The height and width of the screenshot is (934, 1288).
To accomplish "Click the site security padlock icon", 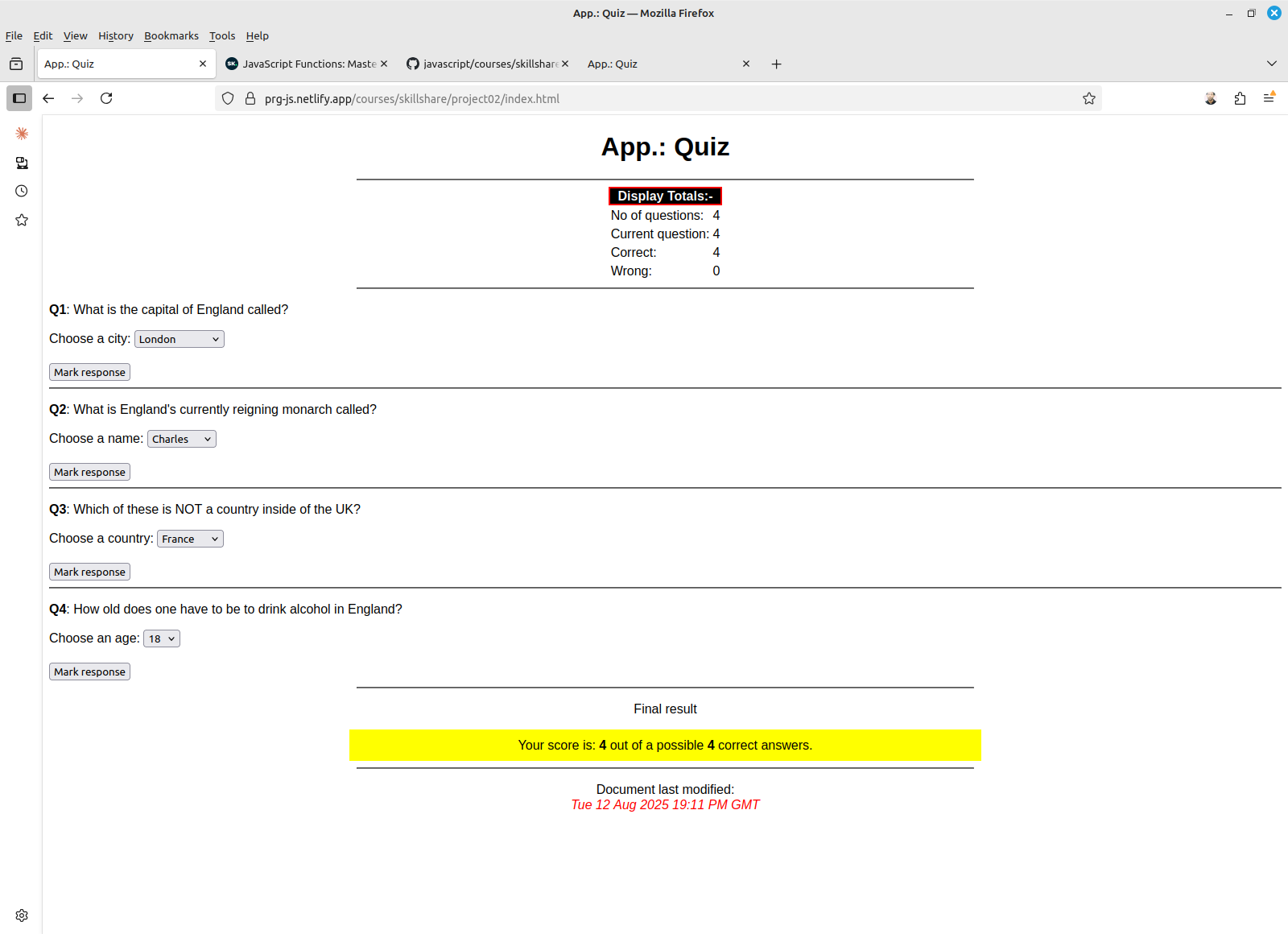I will tap(250, 98).
